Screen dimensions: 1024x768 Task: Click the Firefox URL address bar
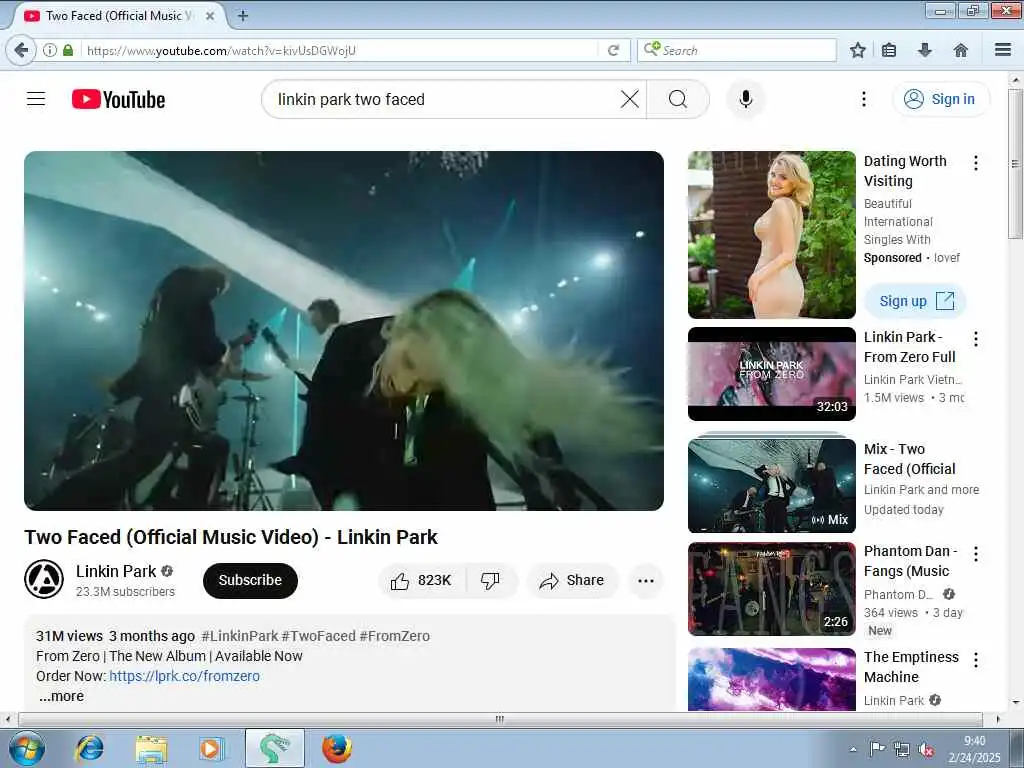(340, 50)
